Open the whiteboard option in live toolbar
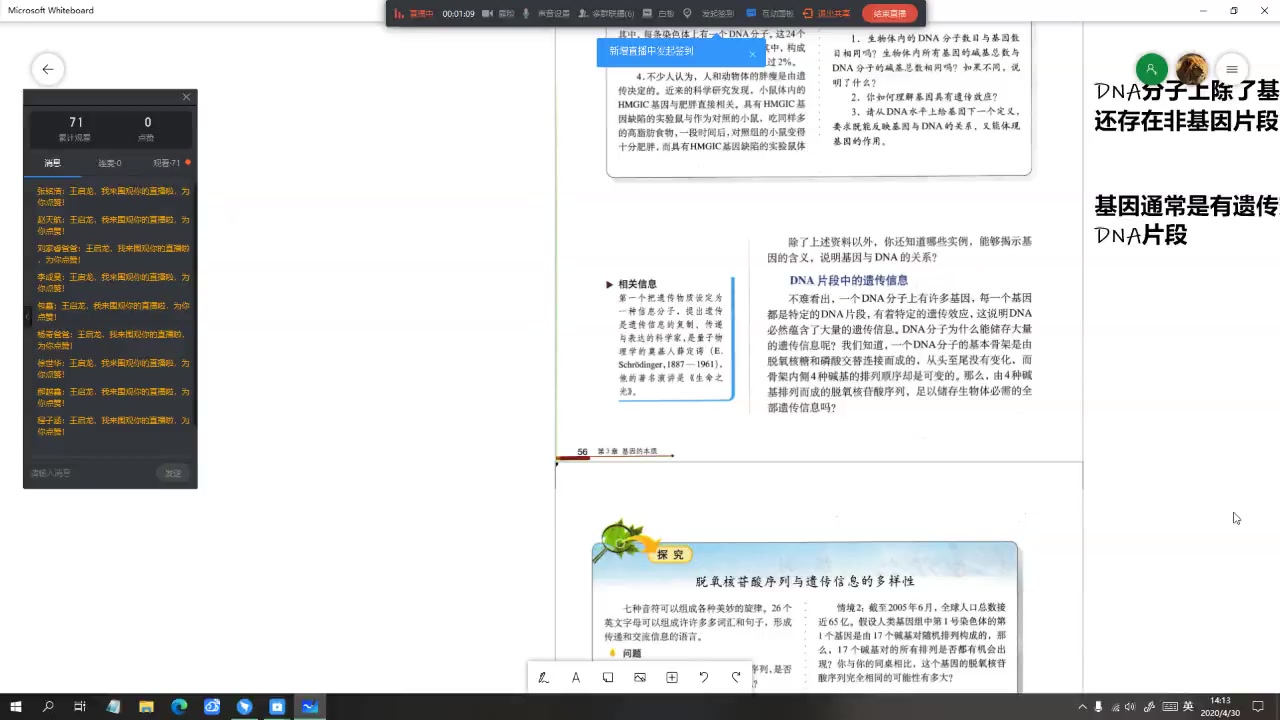1280x720 pixels. point(659,14)
